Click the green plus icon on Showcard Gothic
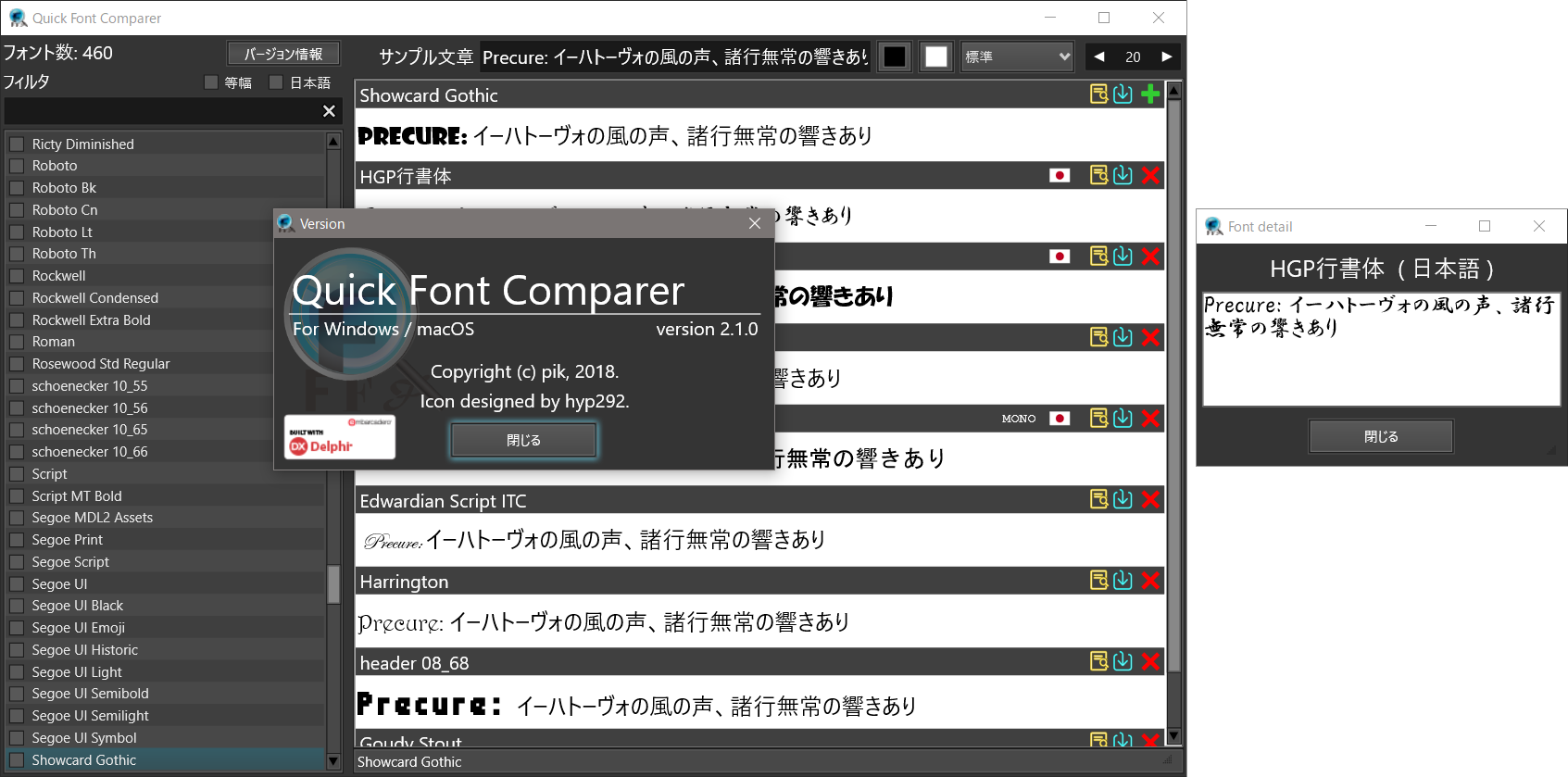The width and height of the screenshot is (1568, 777). click(1150, 94)
